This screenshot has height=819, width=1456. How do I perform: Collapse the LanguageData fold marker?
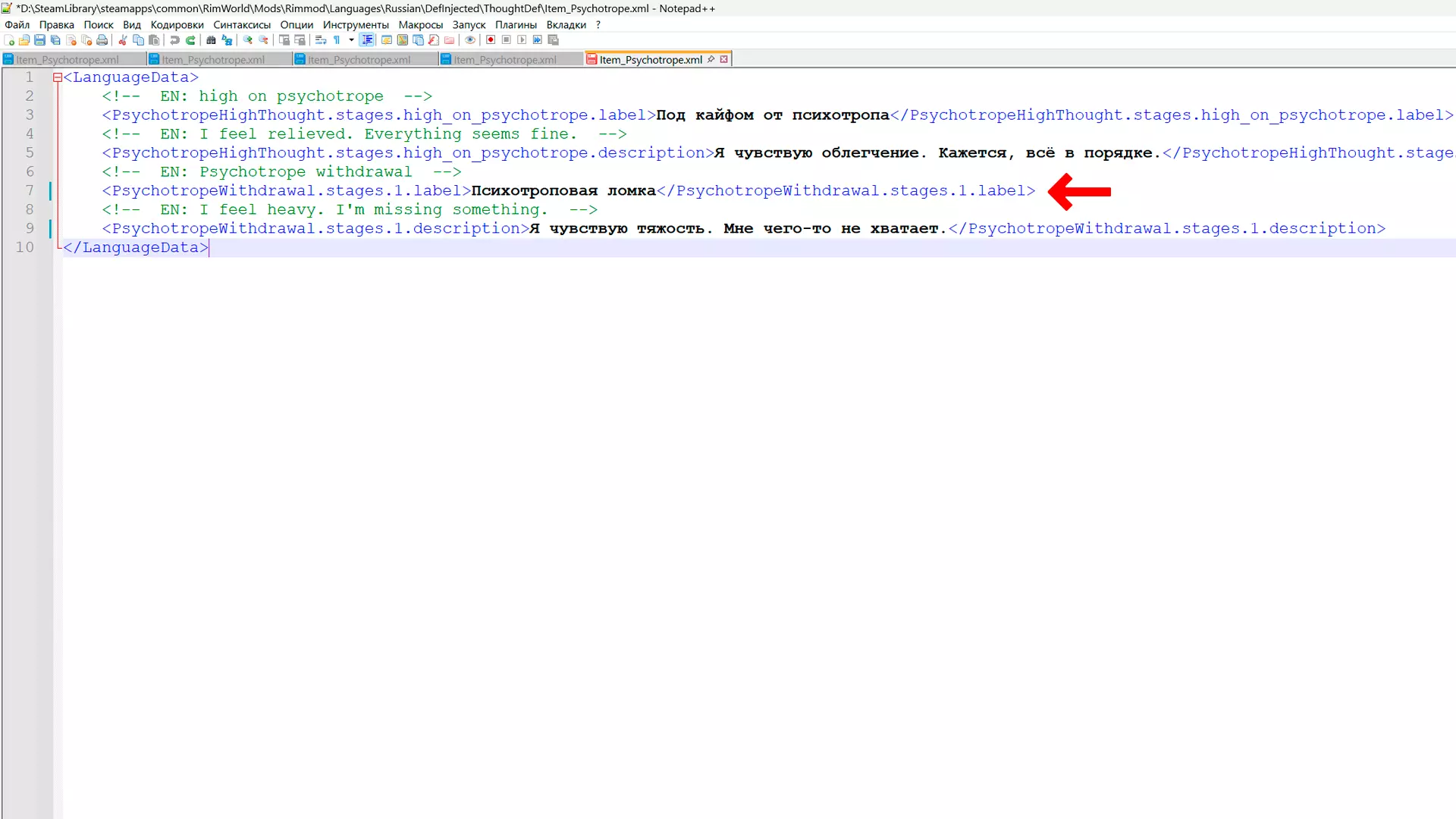58,77
